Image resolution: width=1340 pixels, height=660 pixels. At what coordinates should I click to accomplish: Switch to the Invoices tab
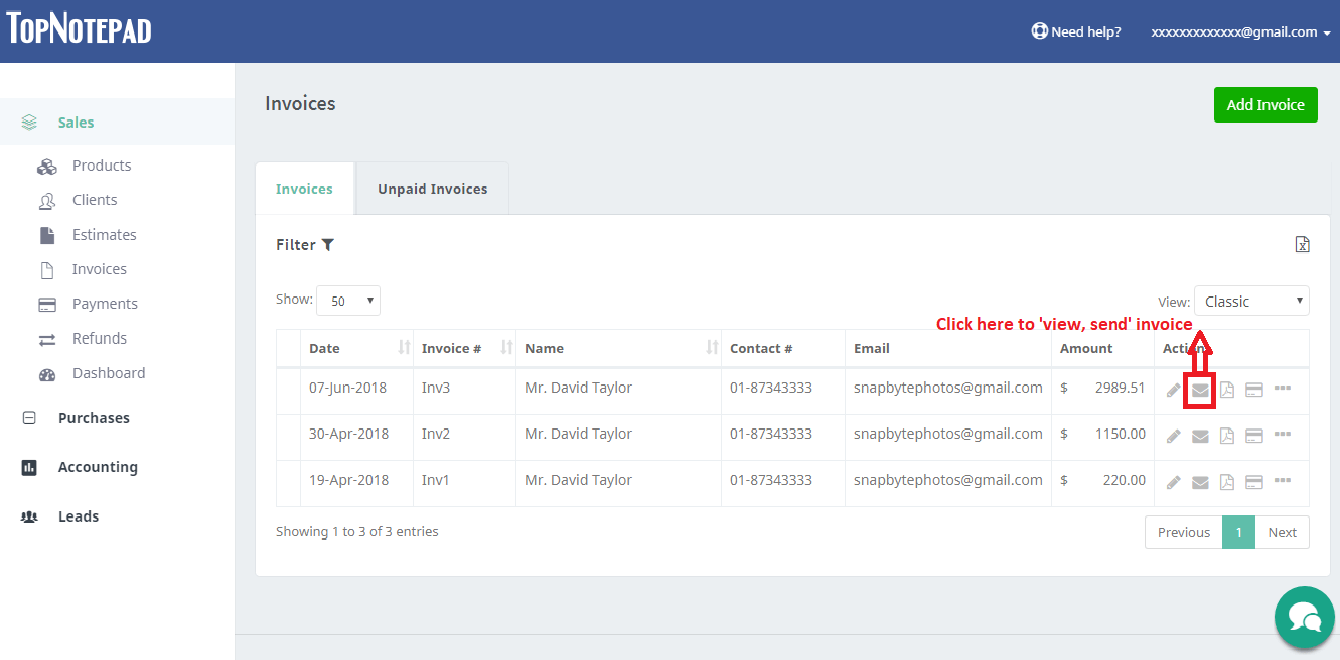(x=304, y=188)
